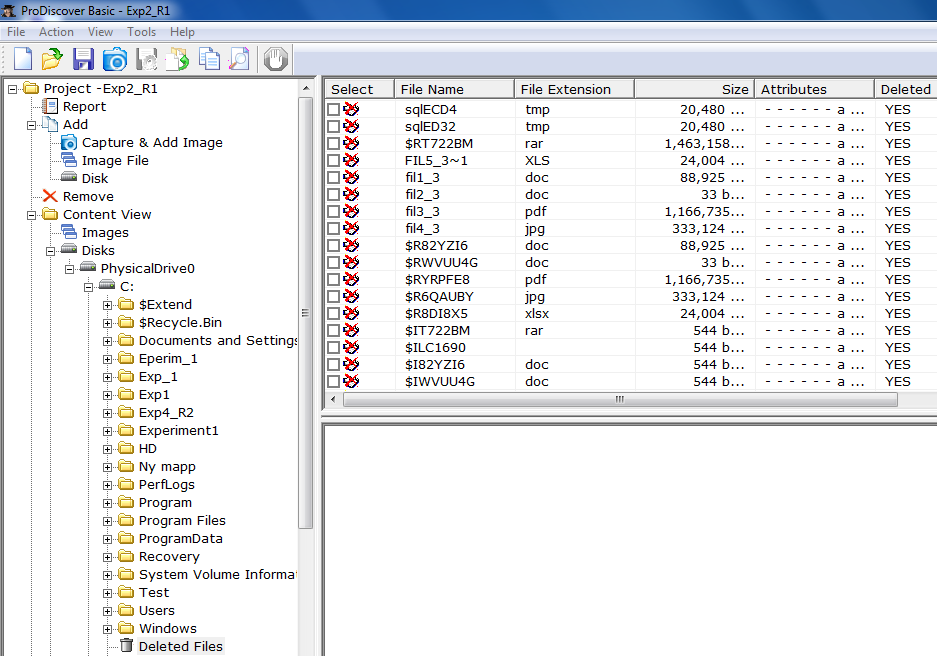Click the Images icon under Content View
The image size is (937, 656).
click(69, 232)
